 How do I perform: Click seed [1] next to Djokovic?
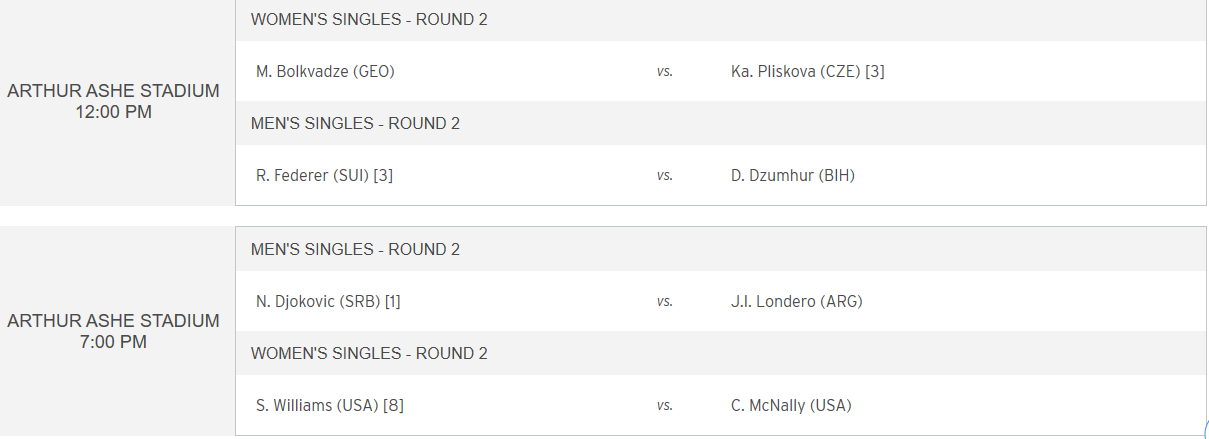[x=393, y=301]
